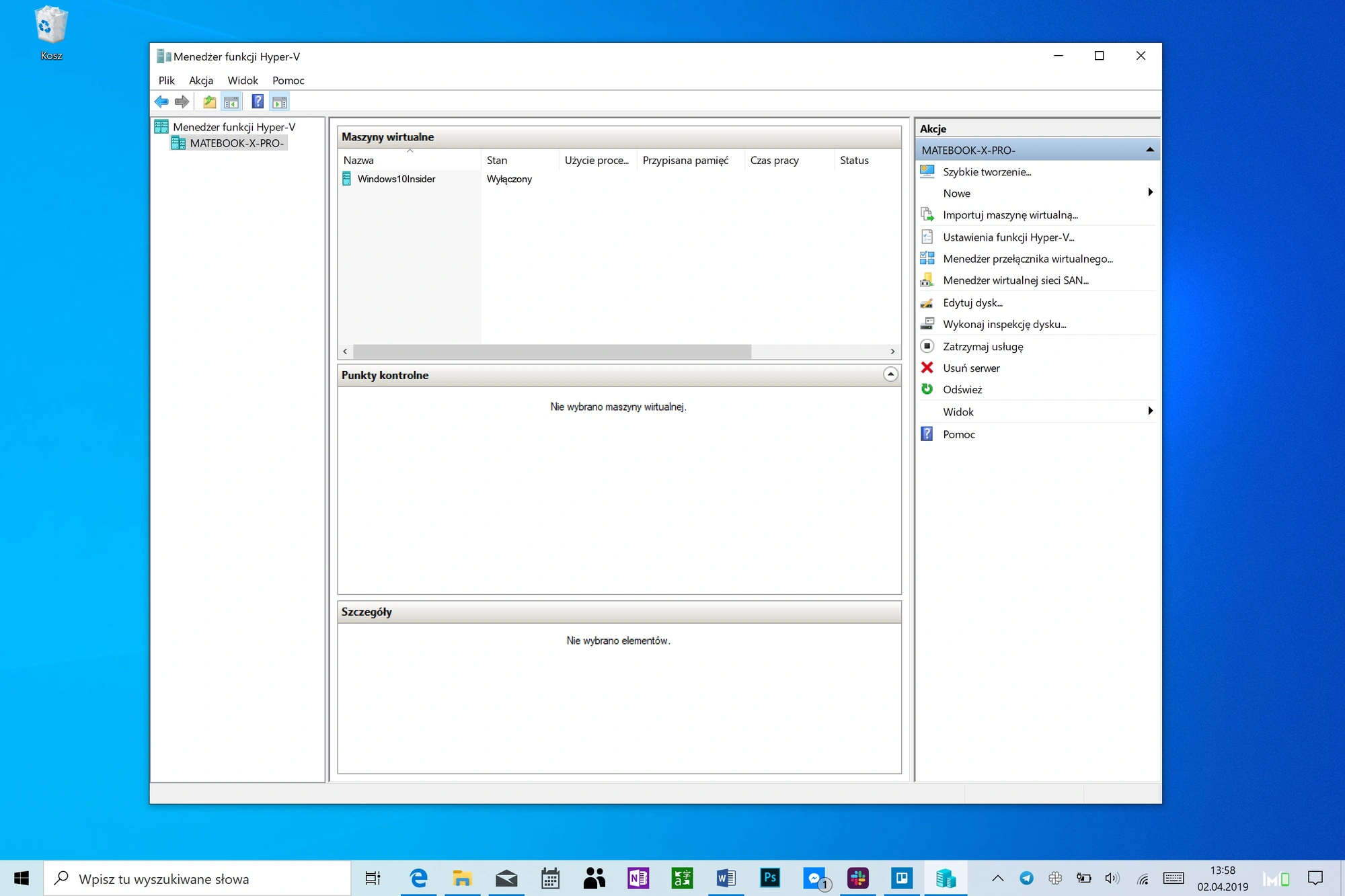Click the Windows search box
1345x896 pixels.
click(x=198, y=878)
